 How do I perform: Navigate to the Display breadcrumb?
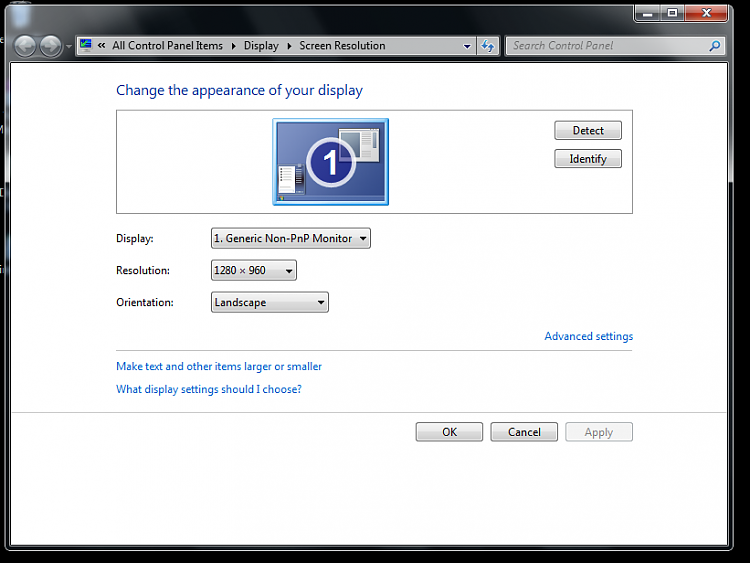[261, 45]
